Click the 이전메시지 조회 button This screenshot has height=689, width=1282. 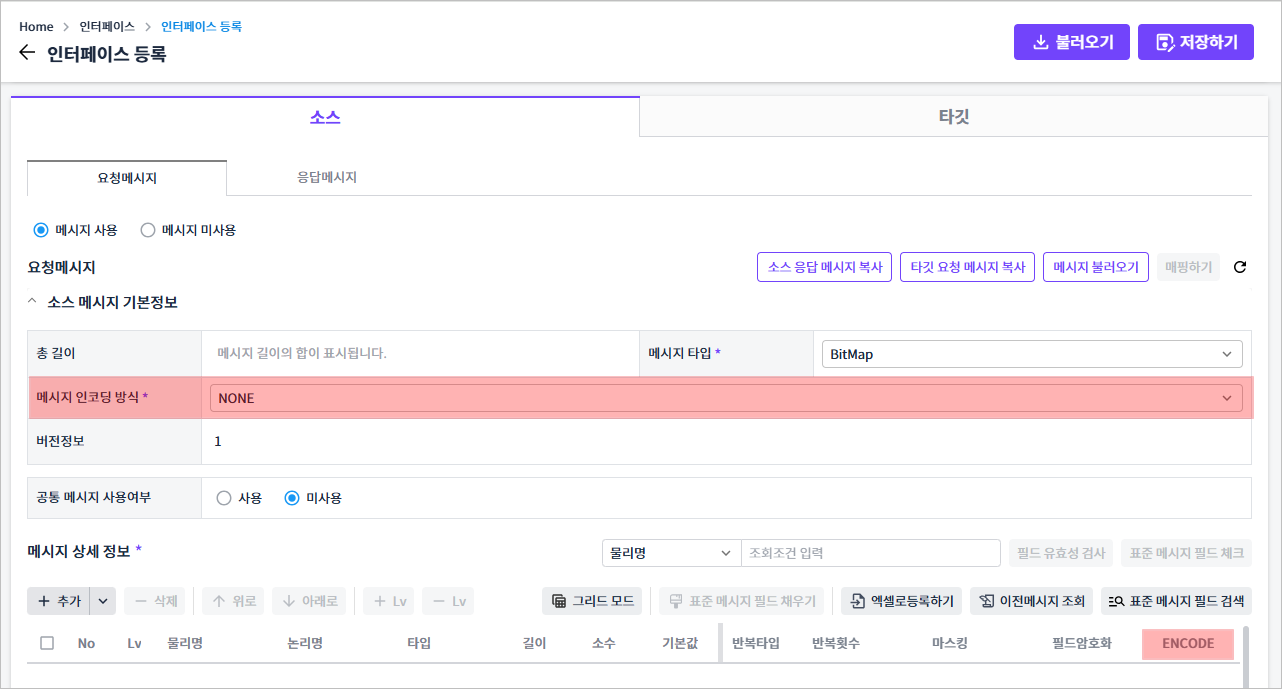pos(1032,601)
